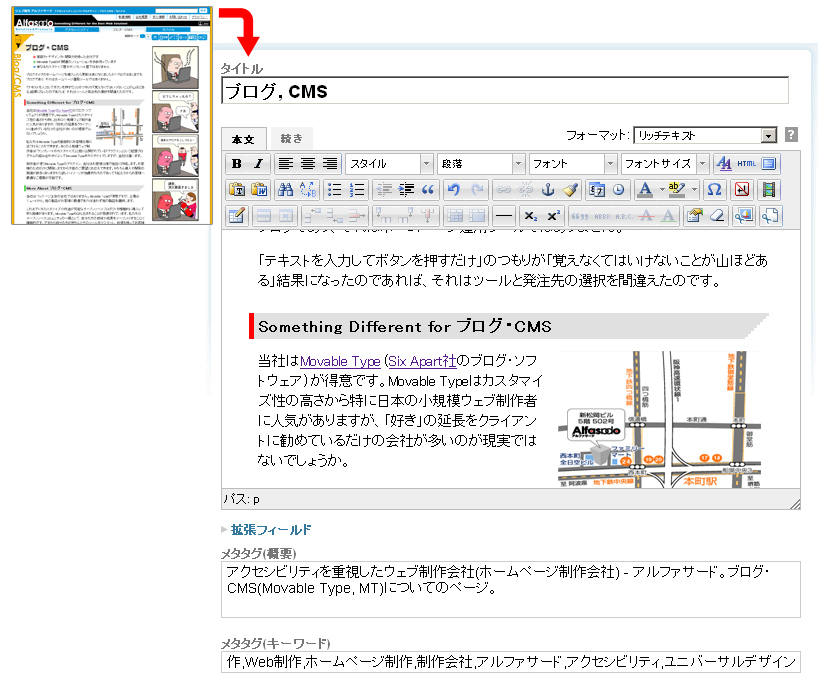Align text left
This screenshot has width=818, height=680.
tap(285, 164)
